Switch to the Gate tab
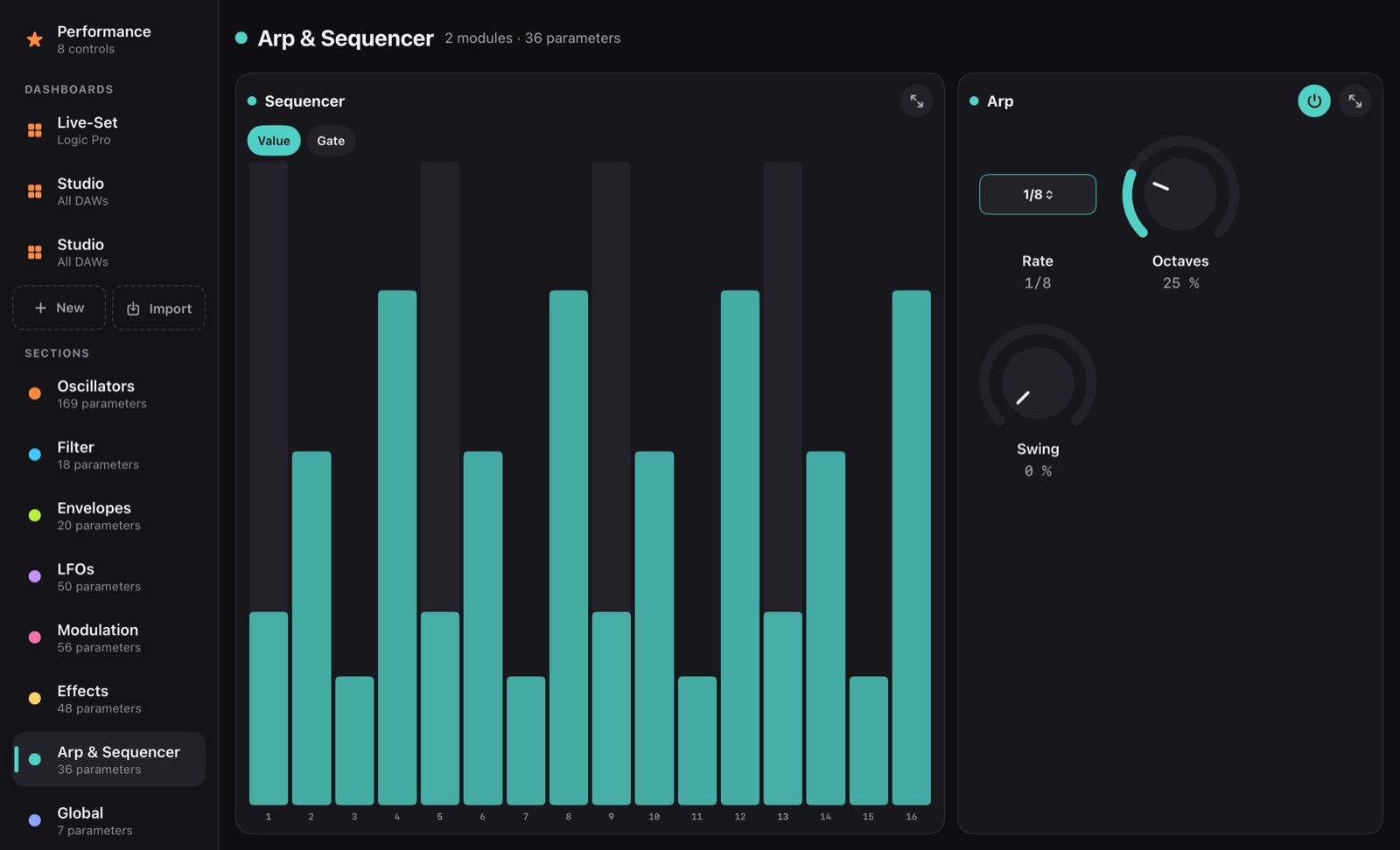 point(331,141)
